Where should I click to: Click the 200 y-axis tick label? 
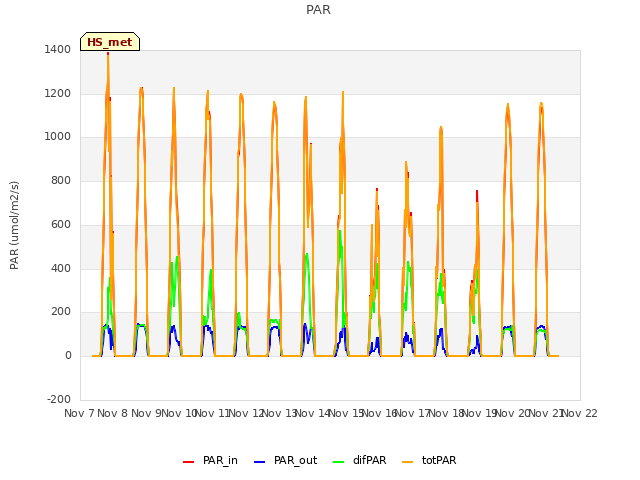point(61,312)
